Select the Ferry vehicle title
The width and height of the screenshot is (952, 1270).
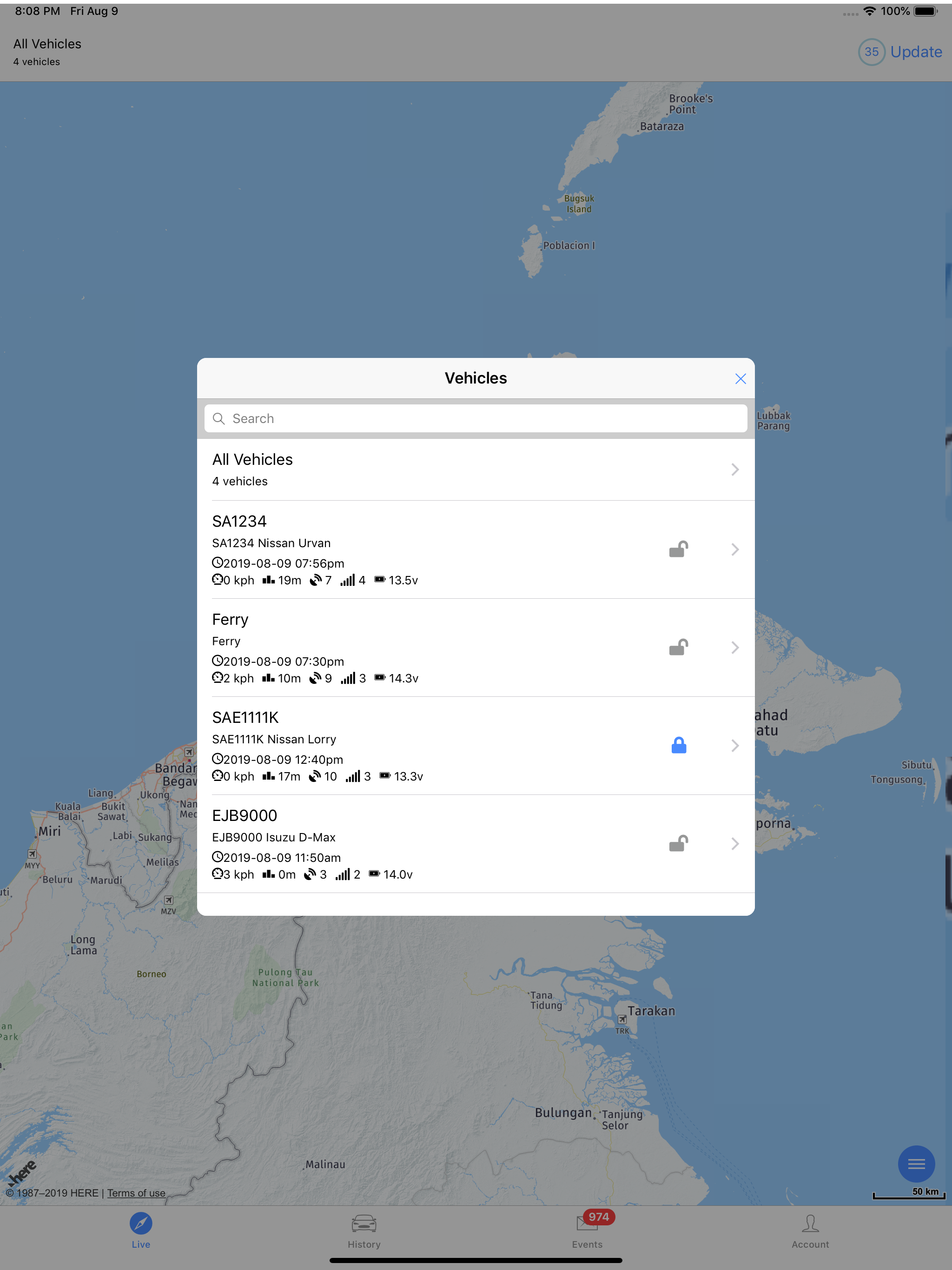(230, 620)
